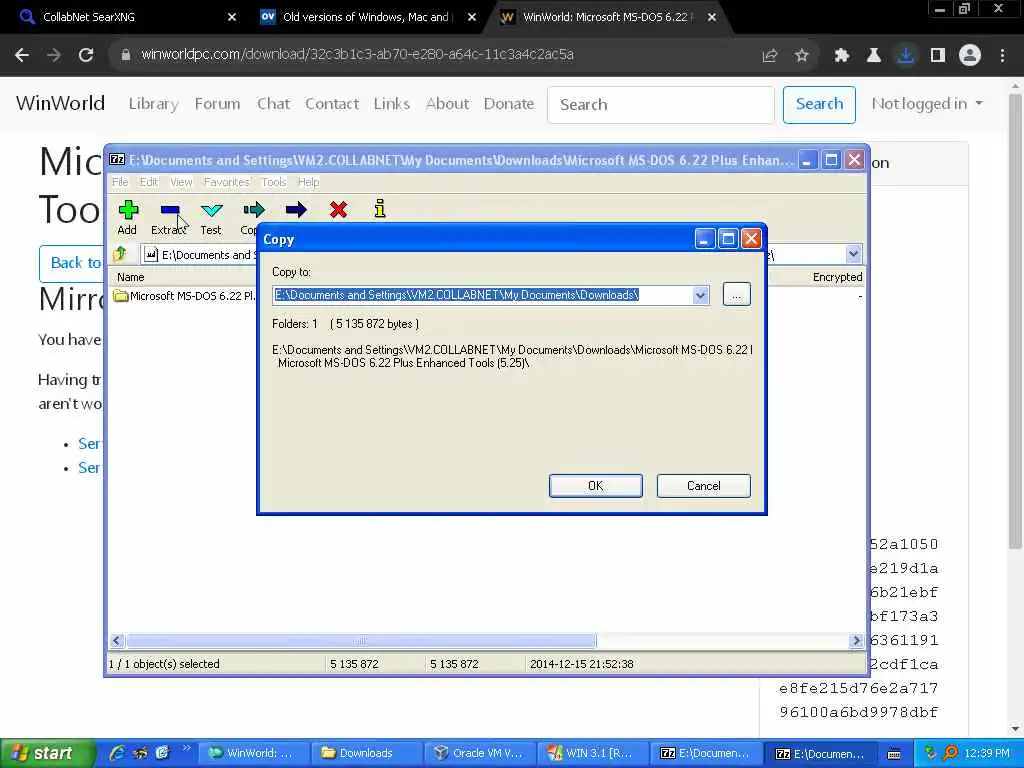1024x768 pixels.
Task: Open the 7-Zip View menu
Action: pos(181,182)
